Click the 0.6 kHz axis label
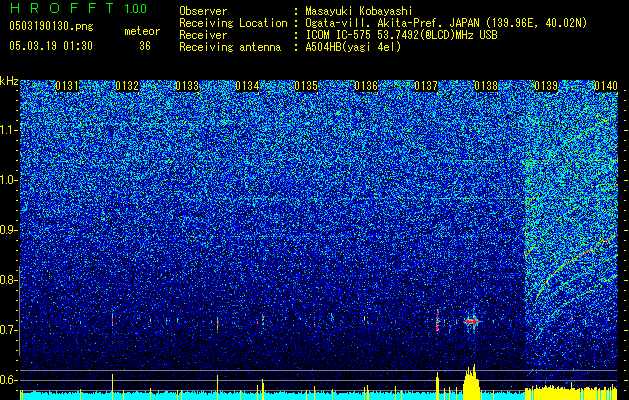This screenshot has width=629, height=400. (9, 380)
